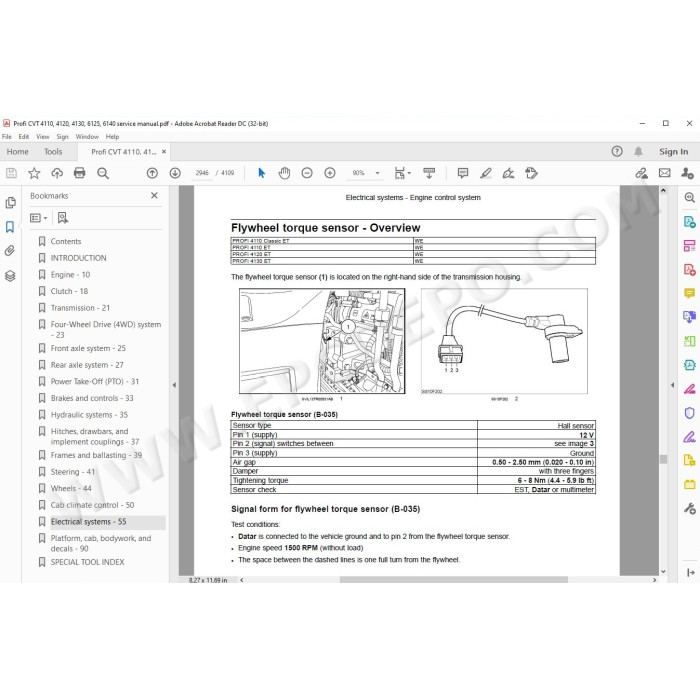
Task: Open the zoom level dropdown
Action: pyautogui.click(x=377, y=173)
